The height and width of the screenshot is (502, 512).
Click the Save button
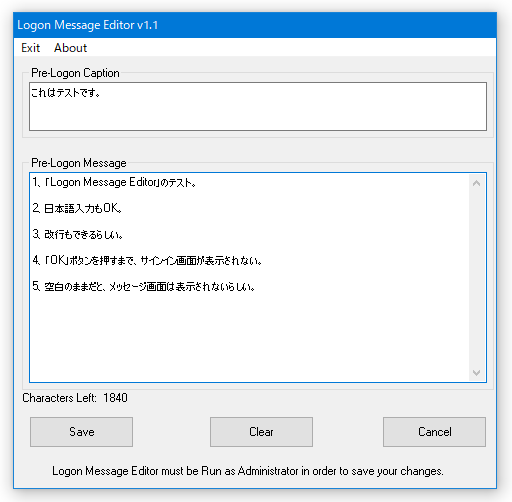(81, 432)
